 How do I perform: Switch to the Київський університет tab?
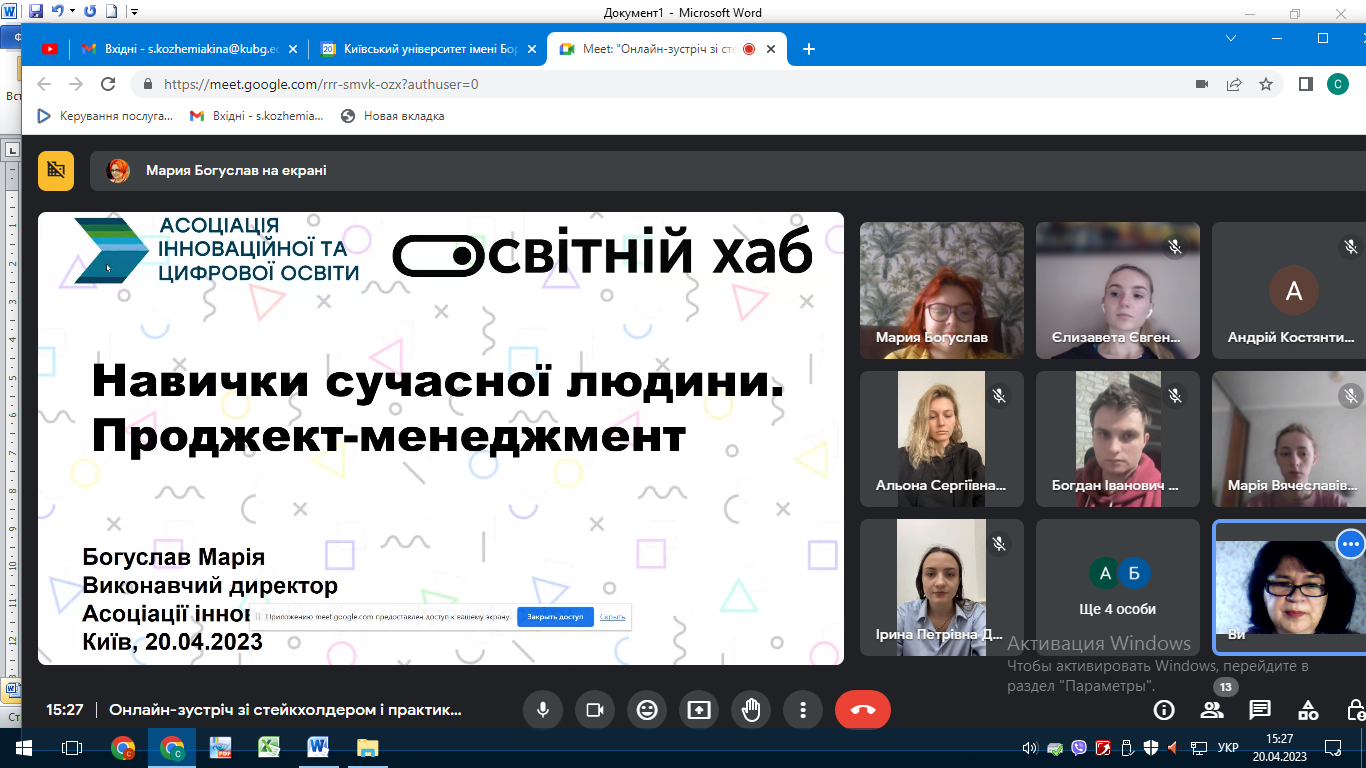coord(420,48)
